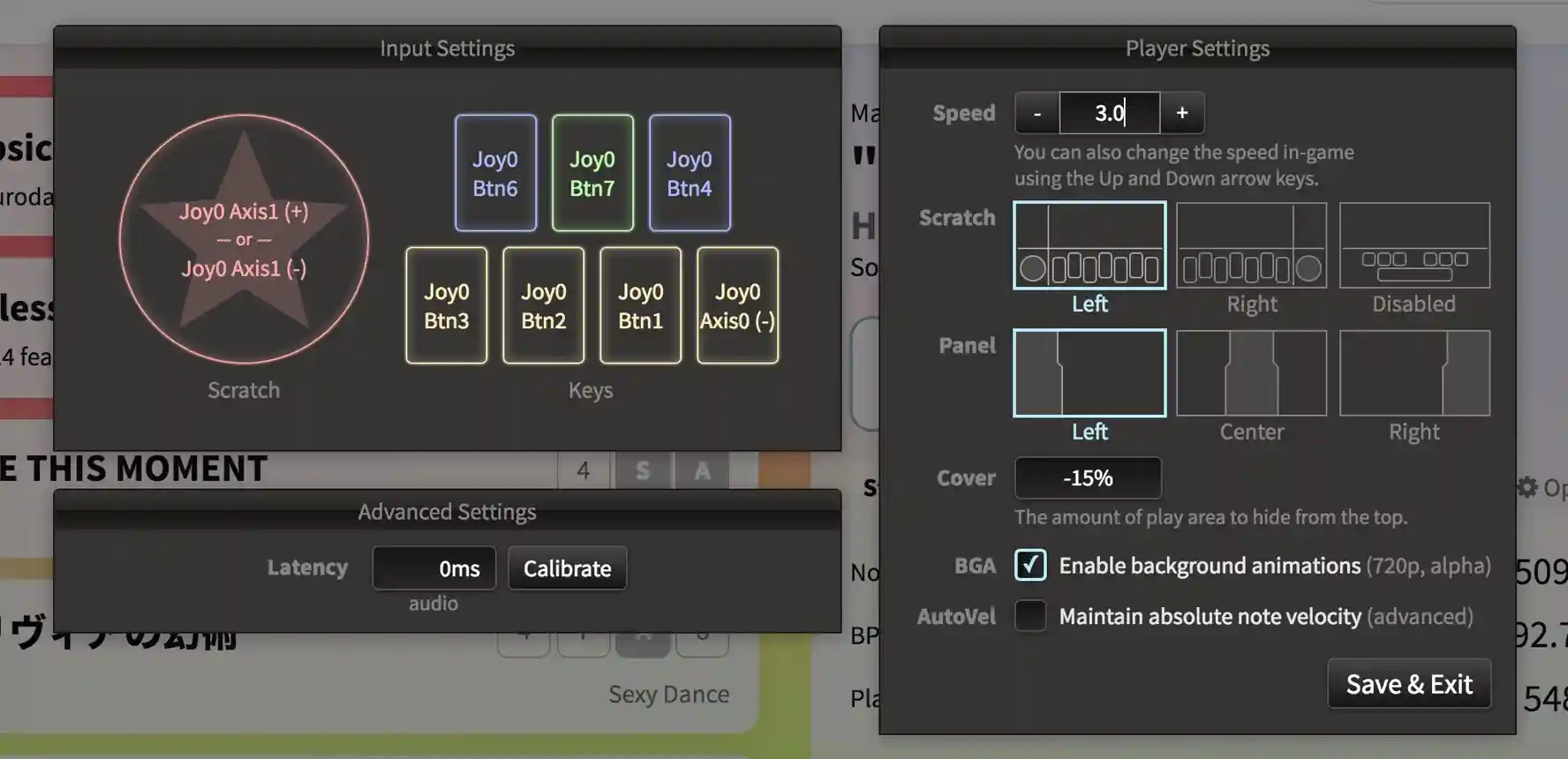Select Right scratch layout icon

[x=1252, y=245]
